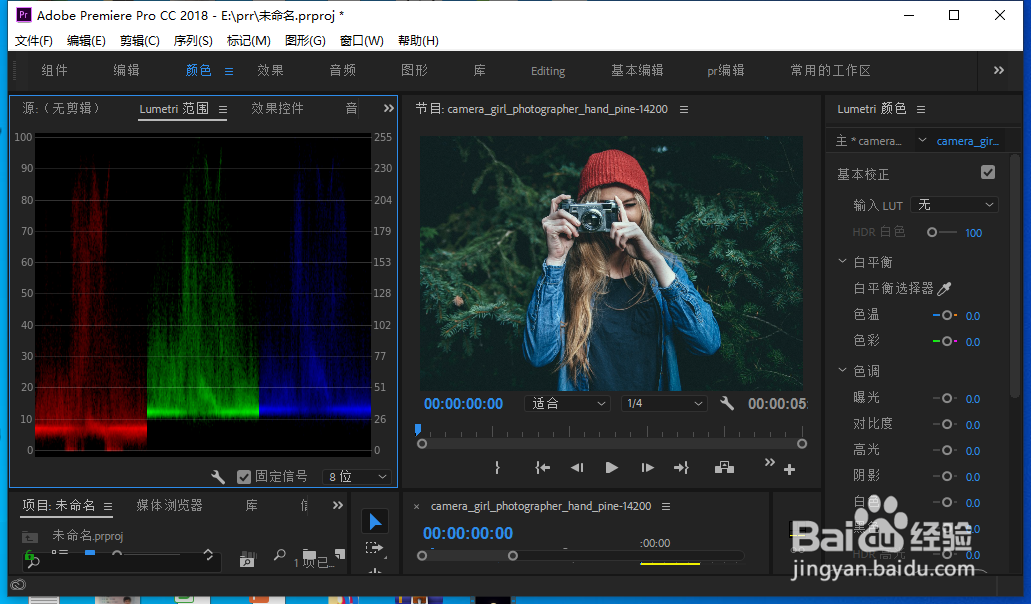Collapse the 白平衡 section

[x=843, y=262]
